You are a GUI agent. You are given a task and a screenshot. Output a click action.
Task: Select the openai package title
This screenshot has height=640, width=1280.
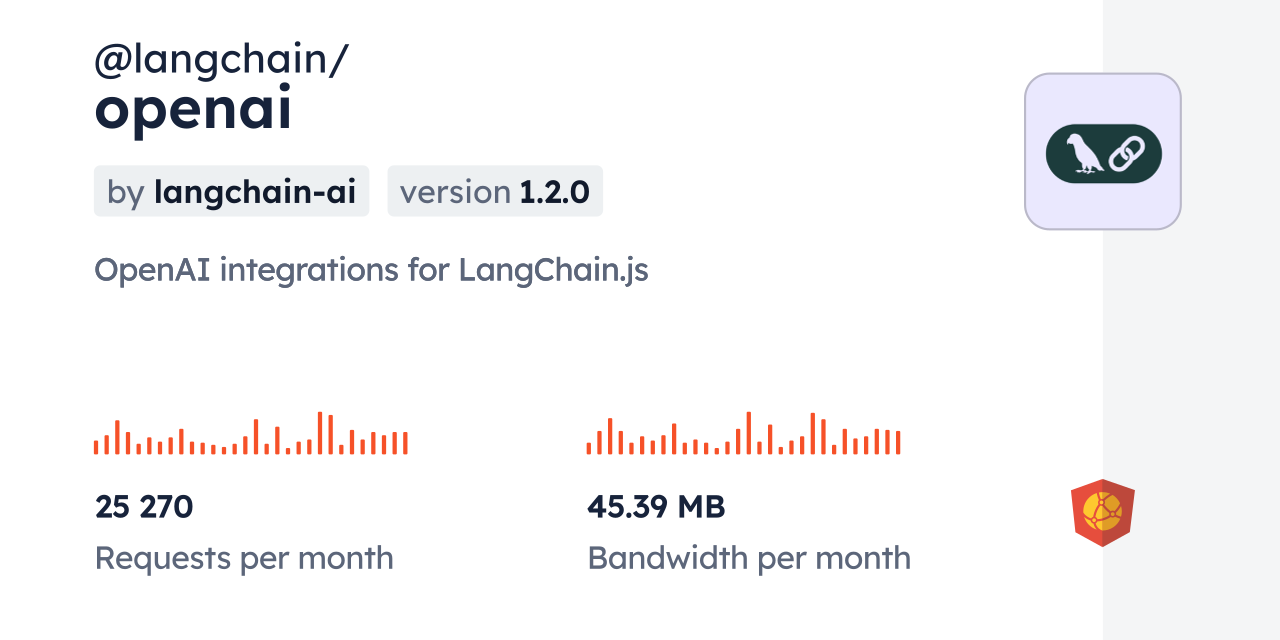coord(193,111)
